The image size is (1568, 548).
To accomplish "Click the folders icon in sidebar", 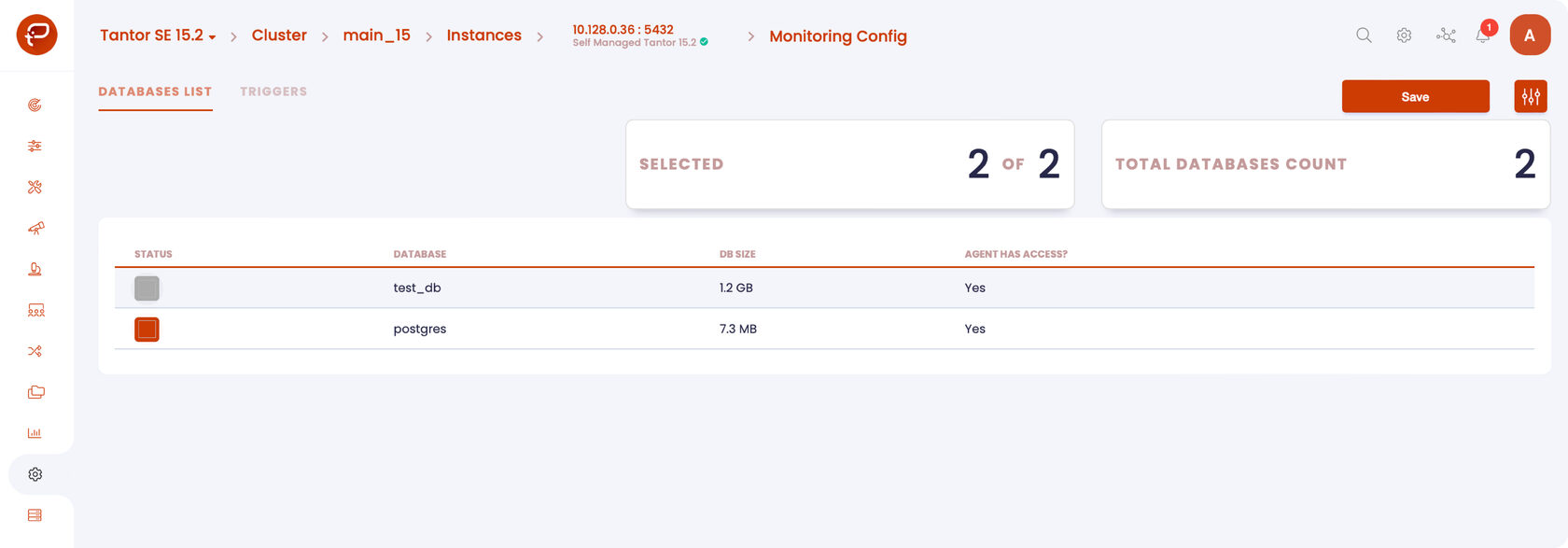I will [35, 392].
